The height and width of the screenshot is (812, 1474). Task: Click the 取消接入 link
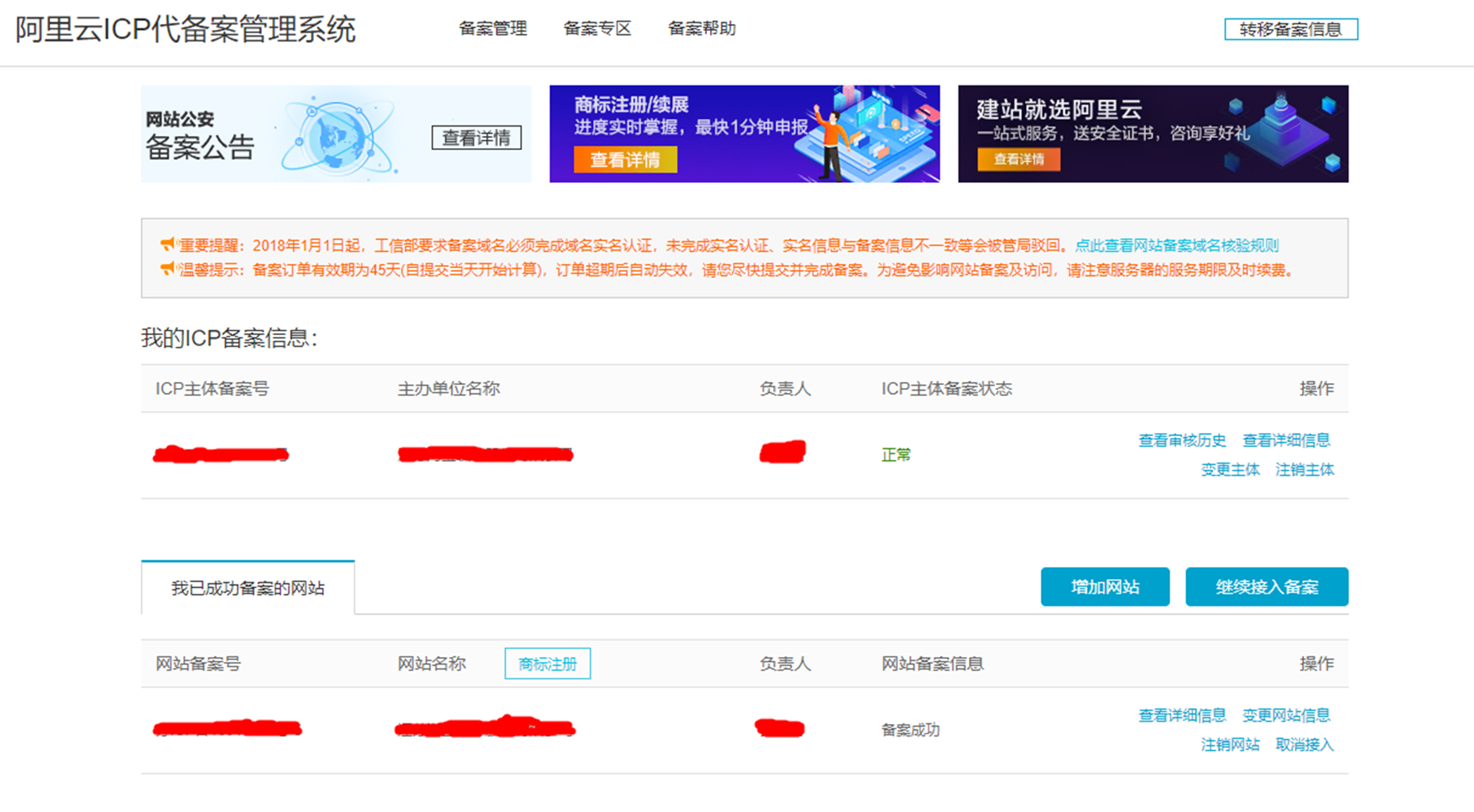1304,745
